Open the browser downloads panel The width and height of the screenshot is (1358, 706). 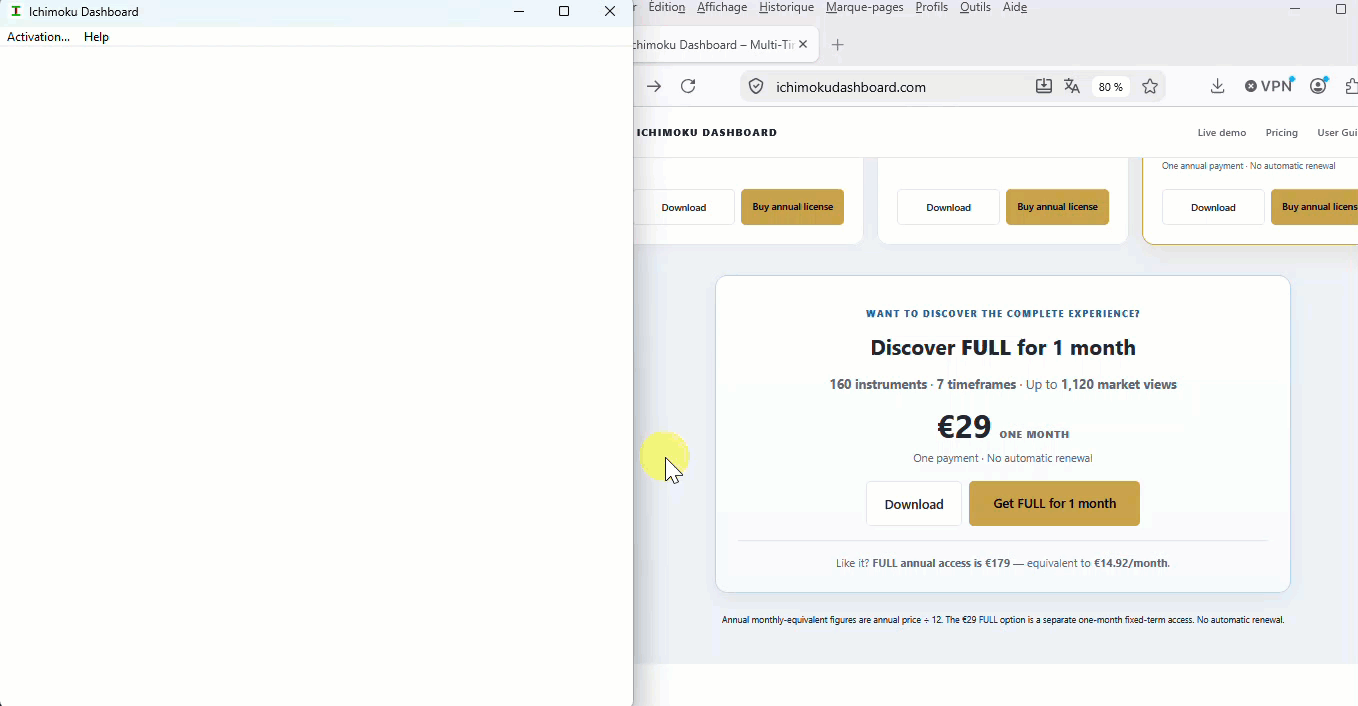1217,87
